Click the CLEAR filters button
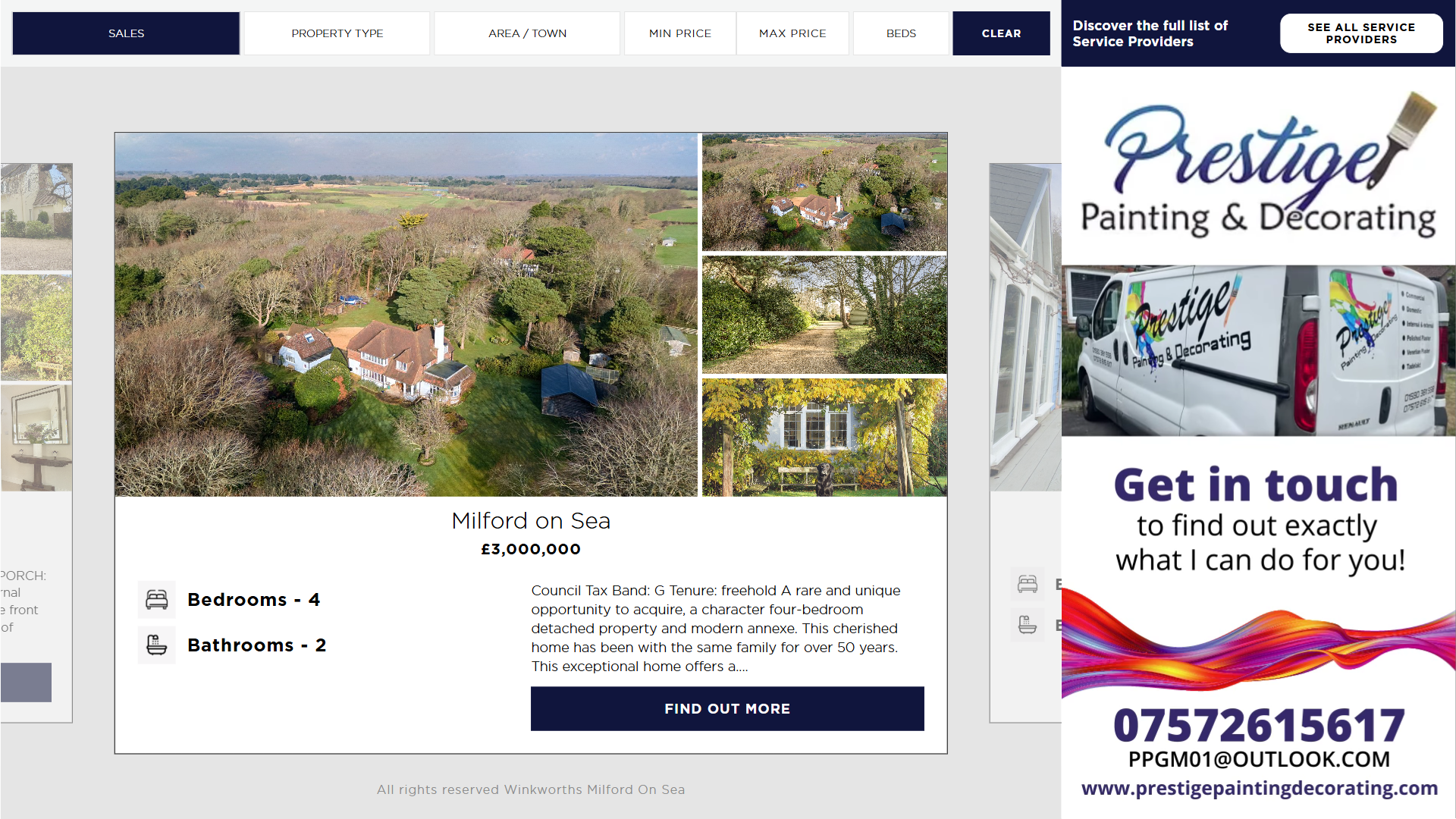This screenshot has width=1456, height=819. (1001, 33)
